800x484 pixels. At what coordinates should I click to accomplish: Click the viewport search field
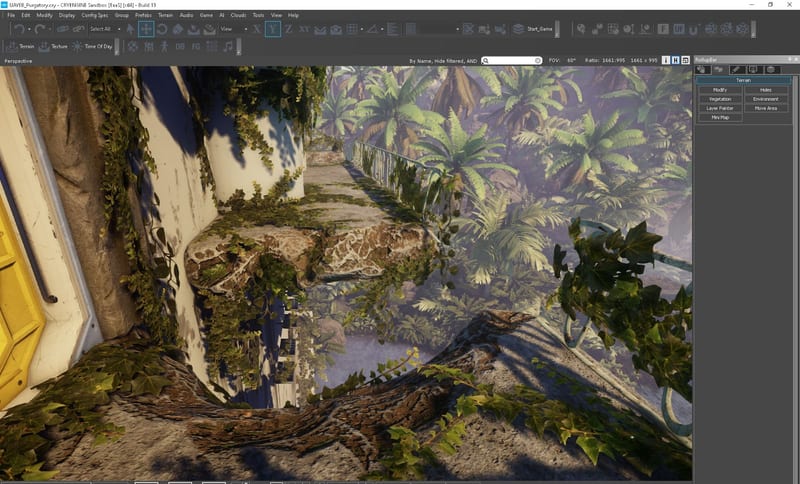click(x=511, y=60)
